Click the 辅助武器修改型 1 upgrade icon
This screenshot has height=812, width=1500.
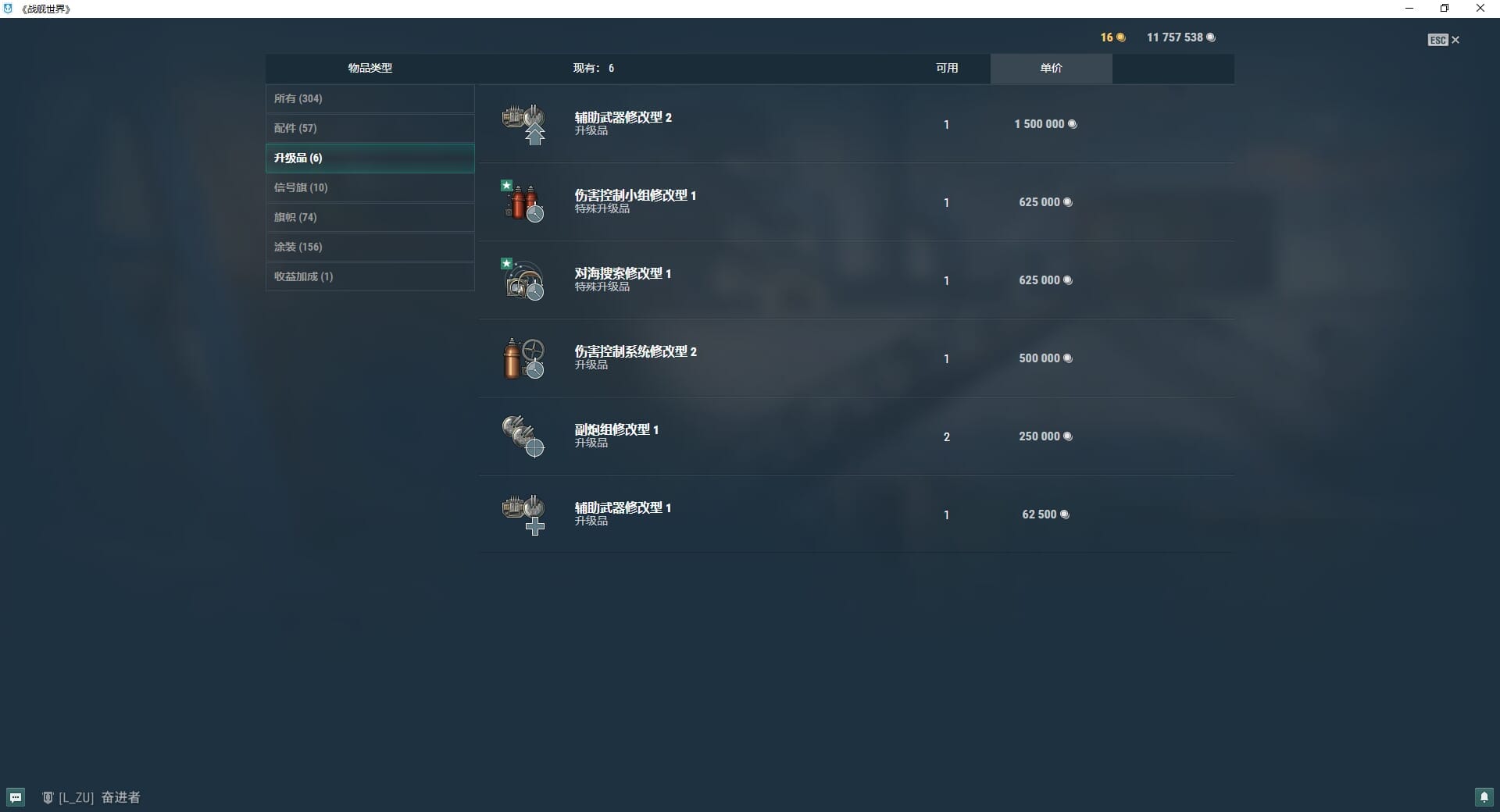pos(523,515)
